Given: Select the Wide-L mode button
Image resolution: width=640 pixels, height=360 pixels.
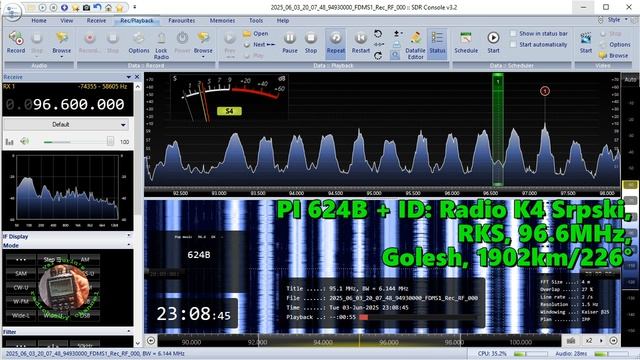Looking at the screenshot, I should pyautogui.click(x=21, y=315).
